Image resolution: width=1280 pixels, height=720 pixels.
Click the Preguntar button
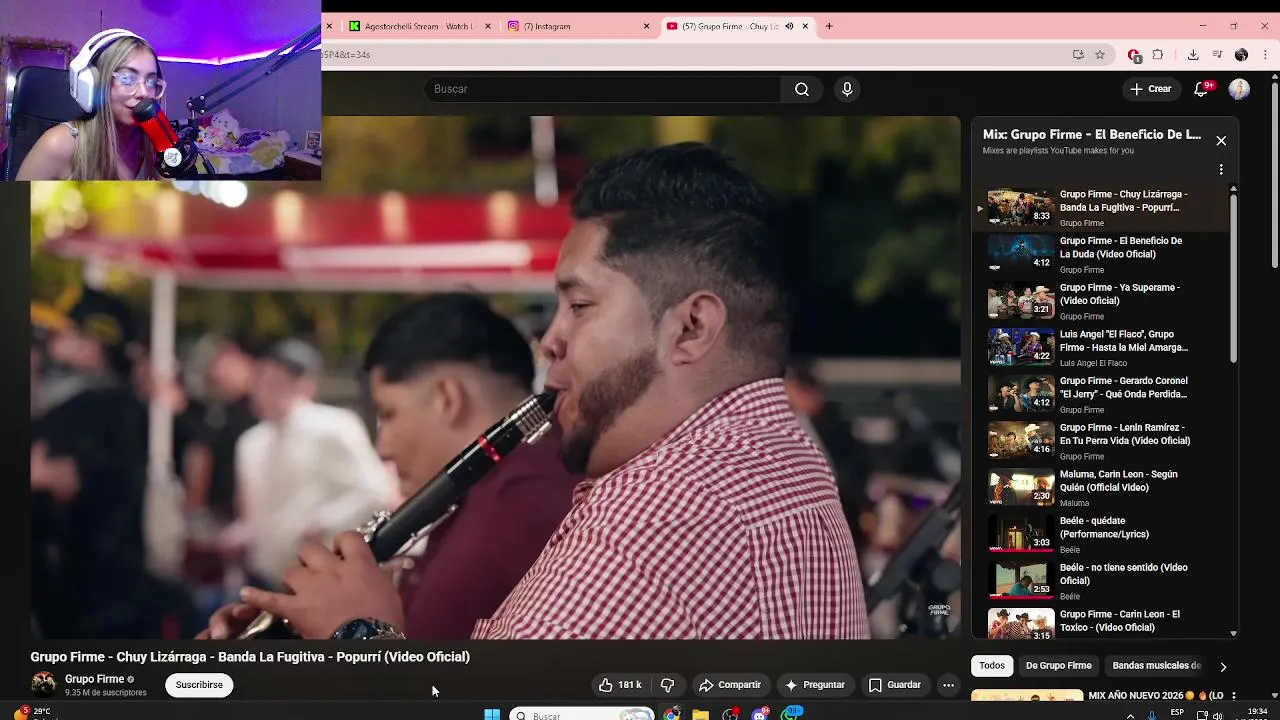[815, 685]
